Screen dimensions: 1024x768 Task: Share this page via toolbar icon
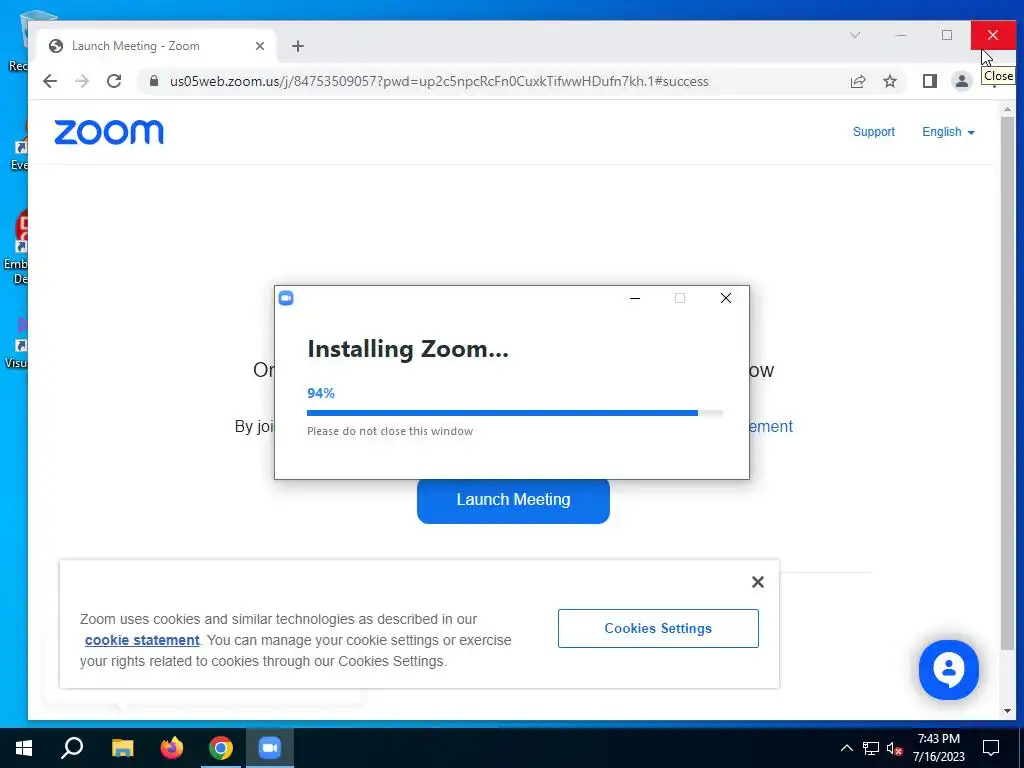pos(857,81)
